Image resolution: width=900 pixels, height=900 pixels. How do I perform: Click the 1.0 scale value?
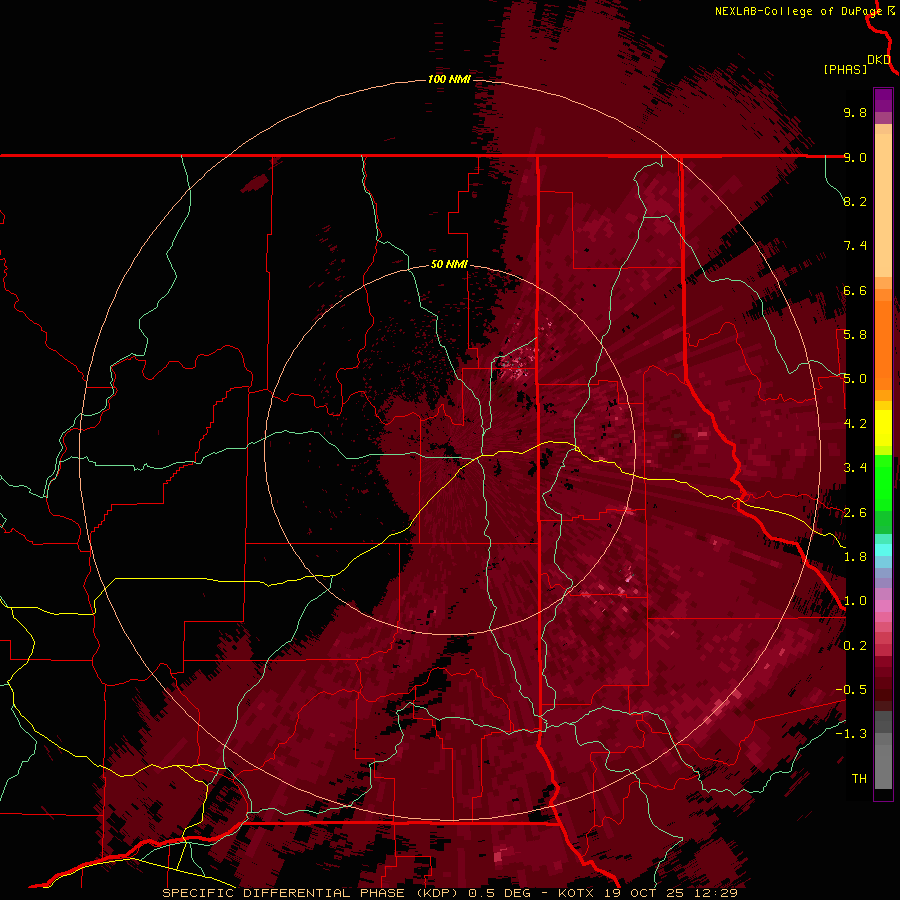[x=855, y=601]
